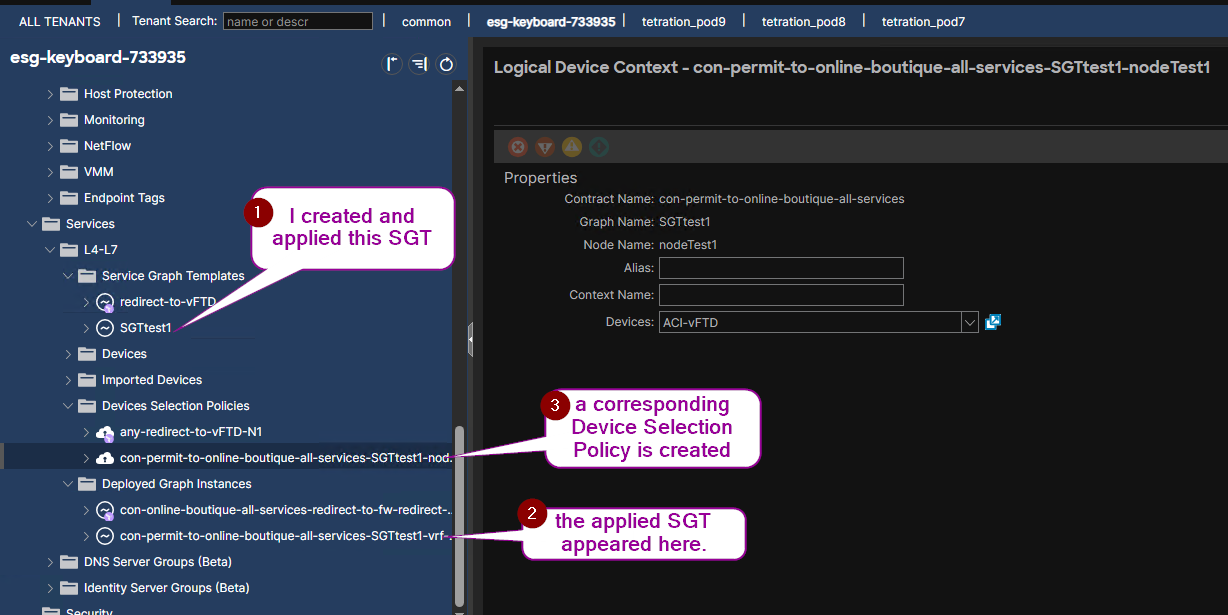Click the Context Name input field
Screen dimensions: 1228x615
coord(781,295)
